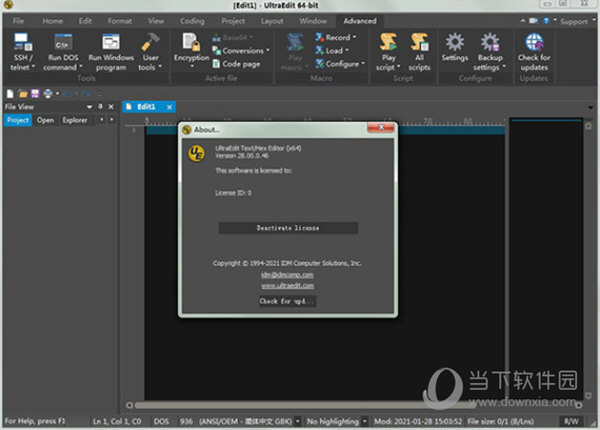Open the tab list dropdown at the editor's right edge
600x430 pixels.
click(591, 107)
